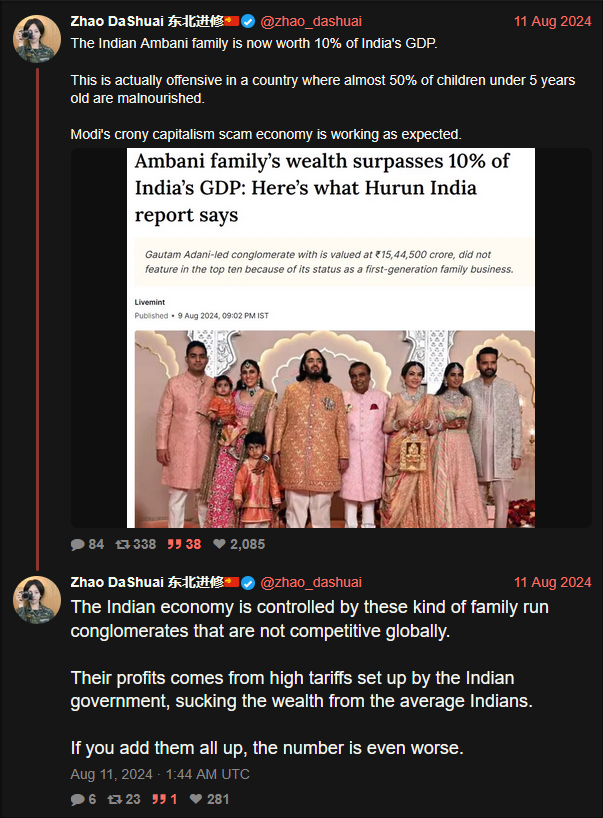Click the retweet icon with 23 count
The image size is (603, 818).
pos(115,799)
